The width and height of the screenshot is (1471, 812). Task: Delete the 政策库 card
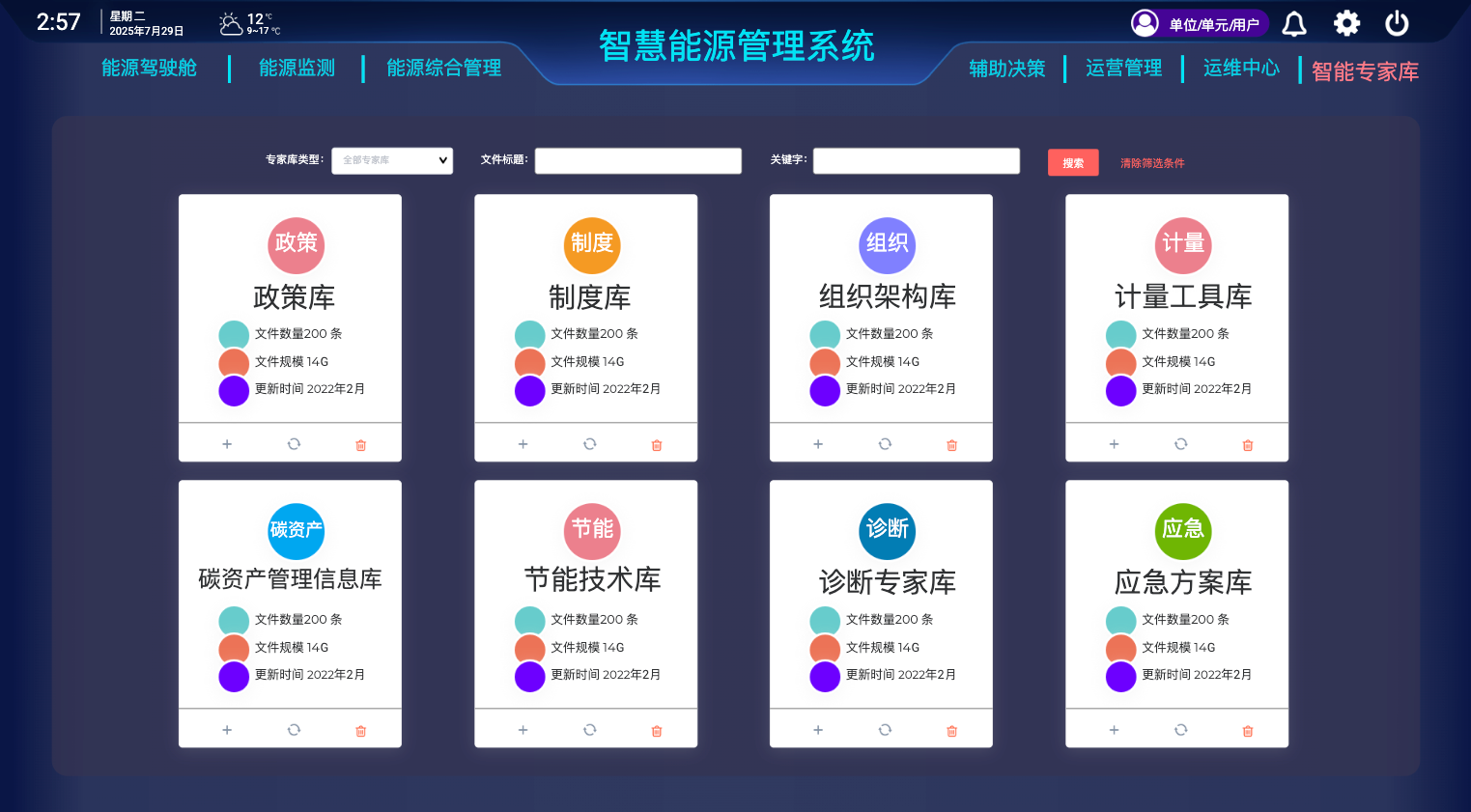pos(361,445)
